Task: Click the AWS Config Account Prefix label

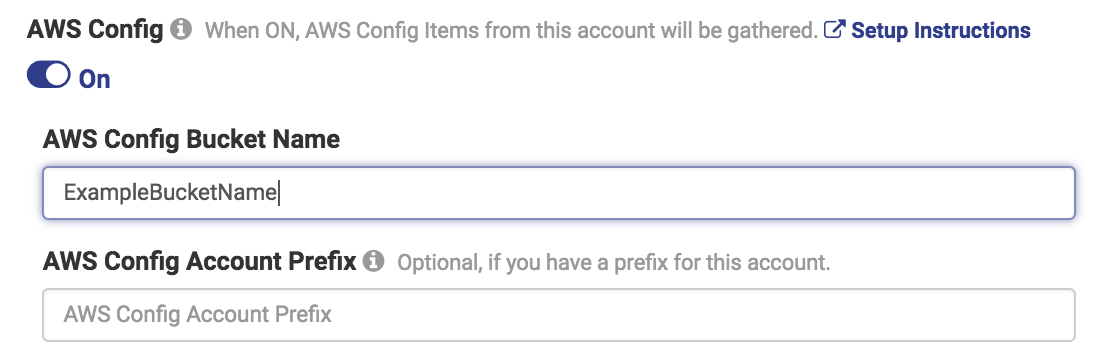Action: click(x=199, y=261)
